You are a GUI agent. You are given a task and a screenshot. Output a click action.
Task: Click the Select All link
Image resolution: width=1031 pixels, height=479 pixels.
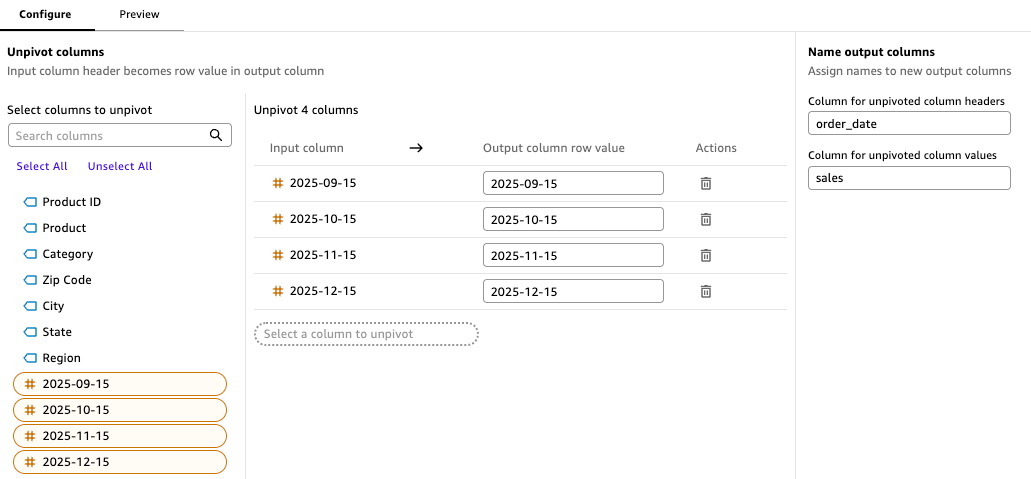42,166
